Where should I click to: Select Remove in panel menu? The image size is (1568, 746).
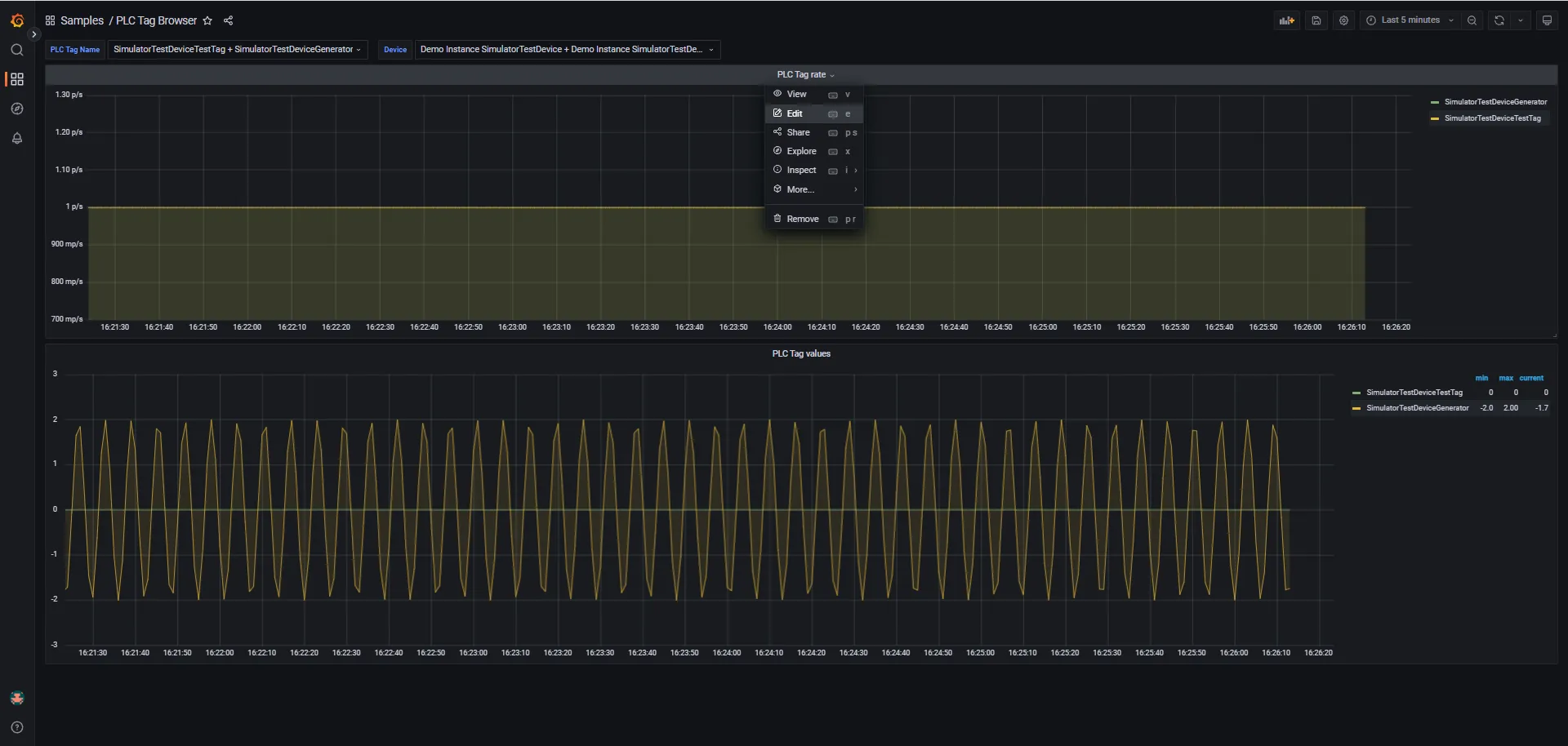(x=813, y=219)
